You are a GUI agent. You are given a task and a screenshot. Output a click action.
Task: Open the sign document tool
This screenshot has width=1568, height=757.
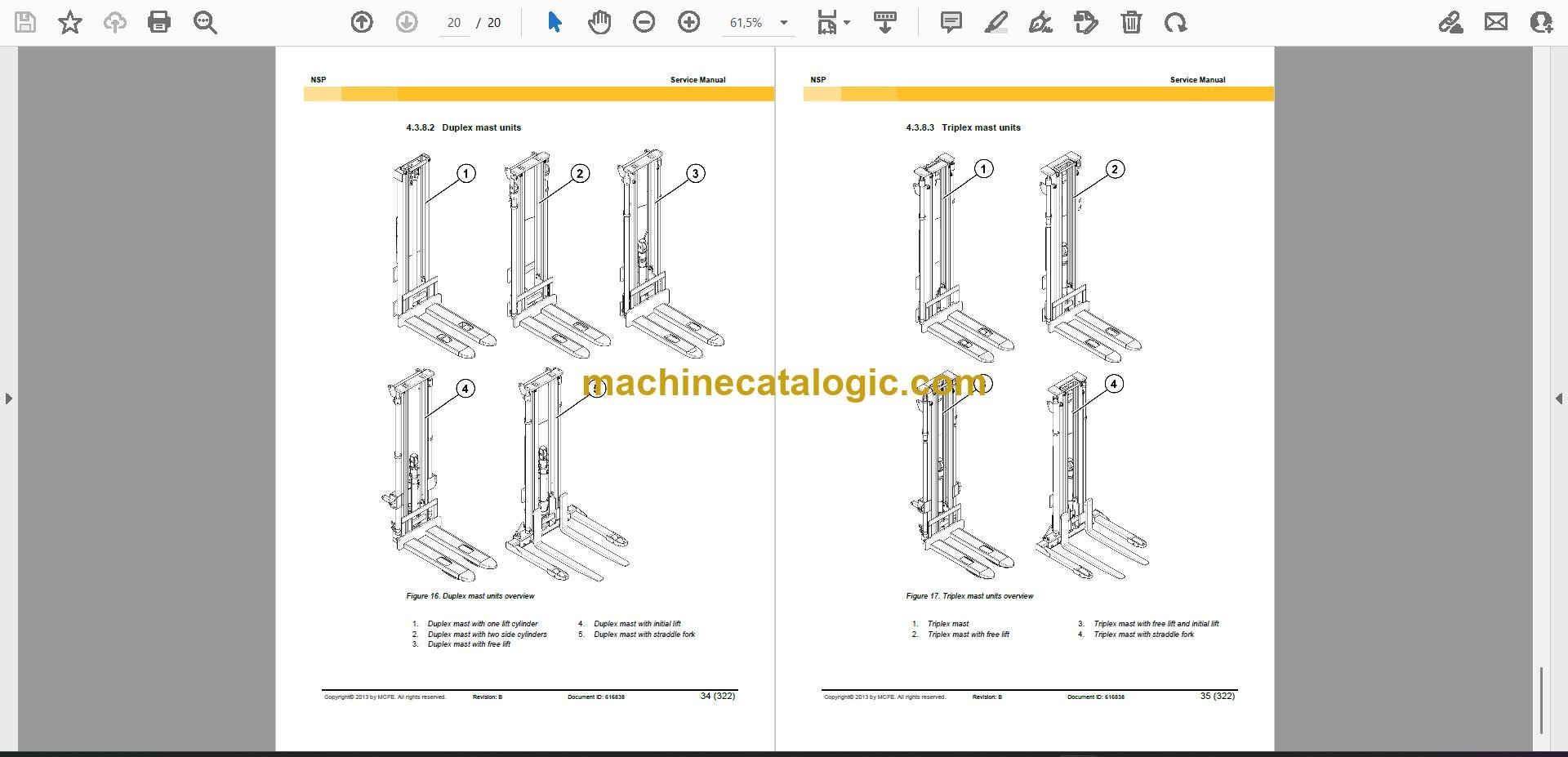(1040, 22)
